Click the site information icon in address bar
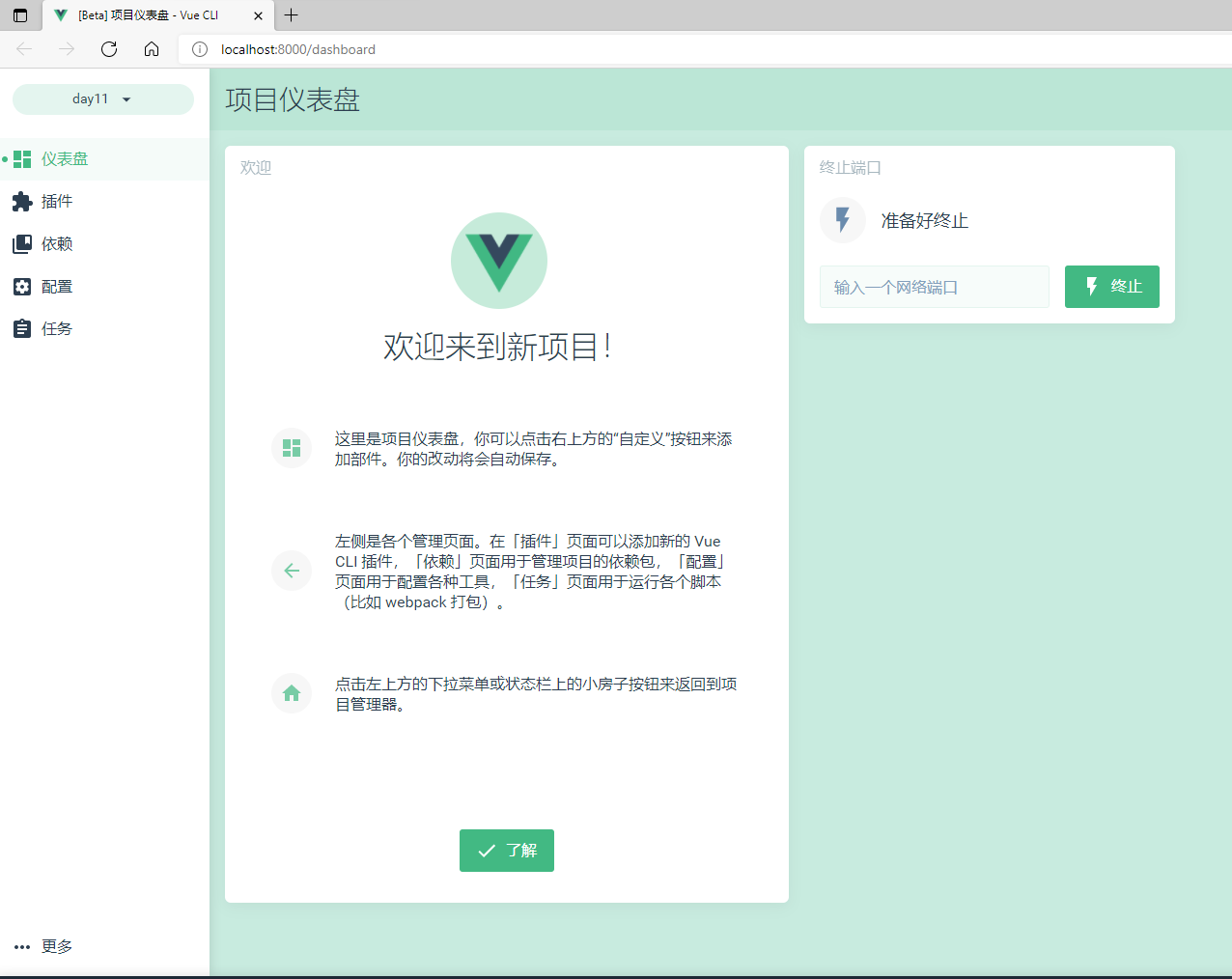This screenshot has width=1232, height=979. pos(200,49)
